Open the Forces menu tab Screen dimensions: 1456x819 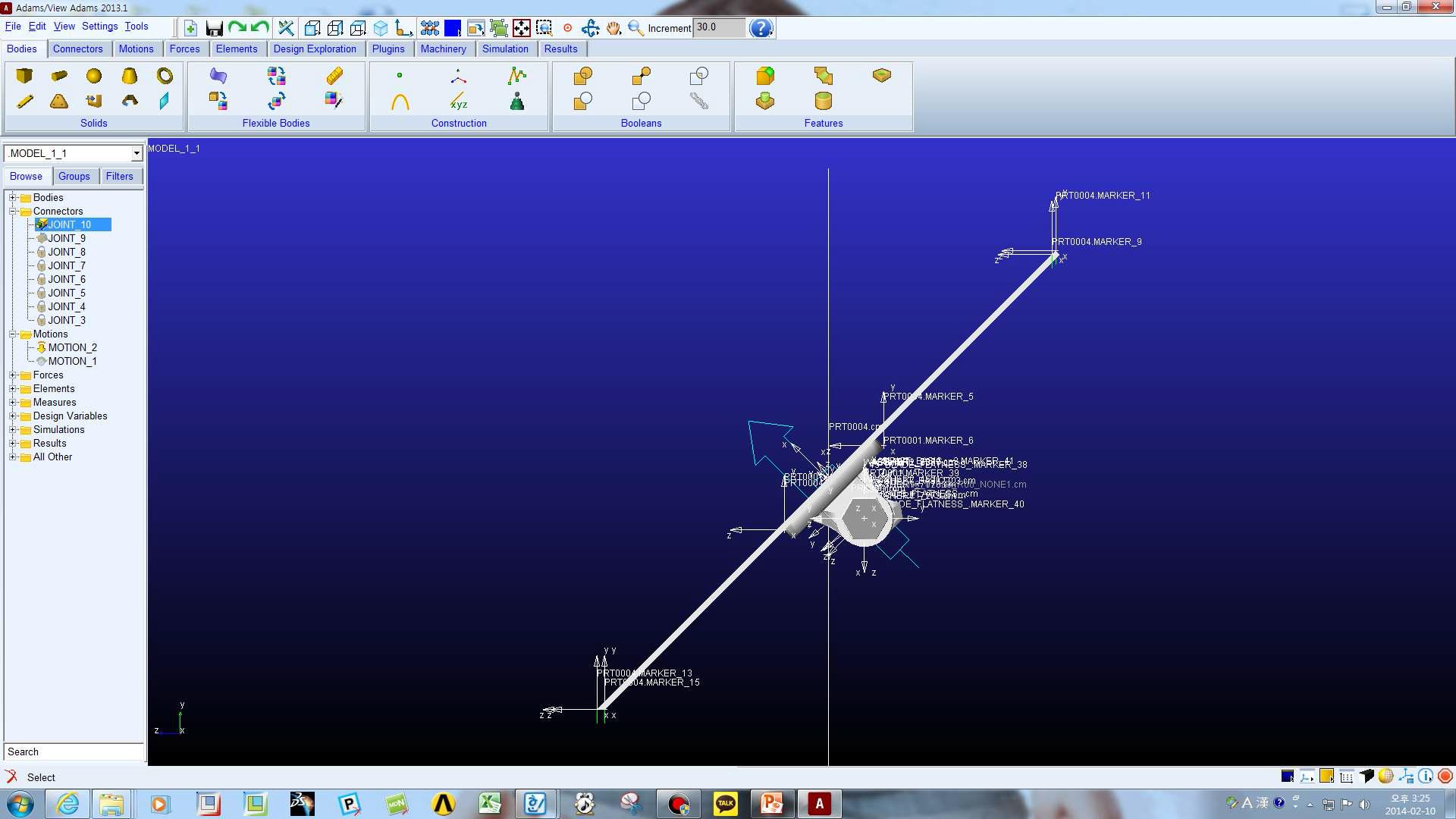[x=184, y=48]
